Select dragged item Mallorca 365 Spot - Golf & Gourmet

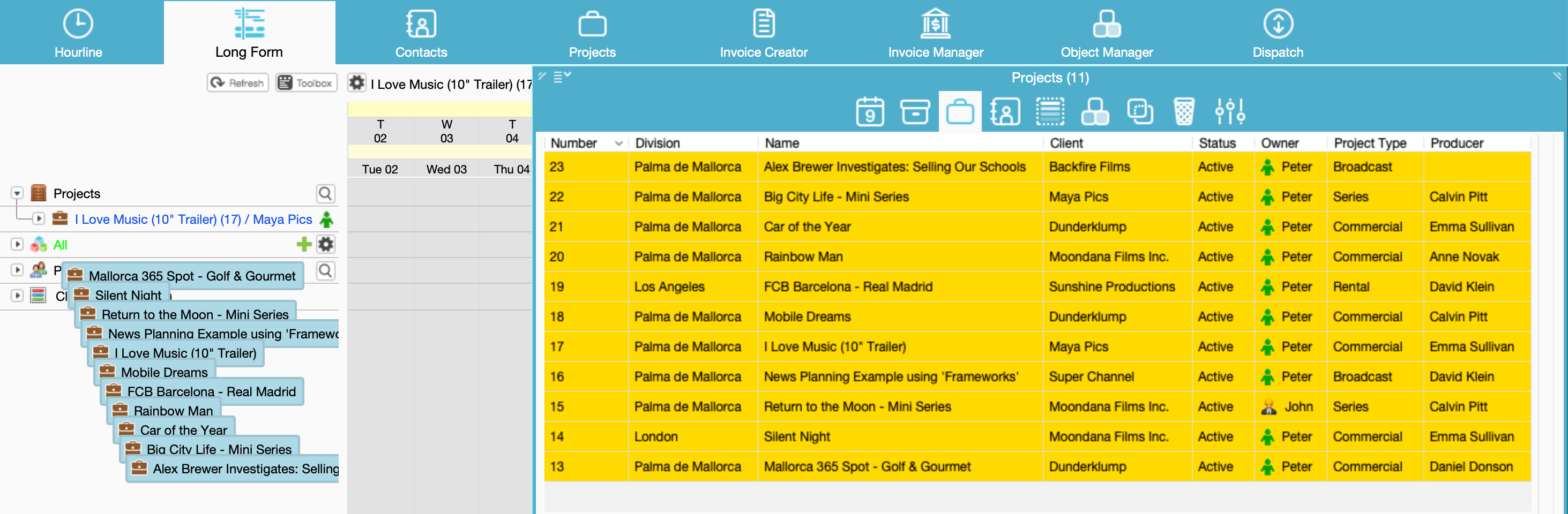click(x=183, y=276)
